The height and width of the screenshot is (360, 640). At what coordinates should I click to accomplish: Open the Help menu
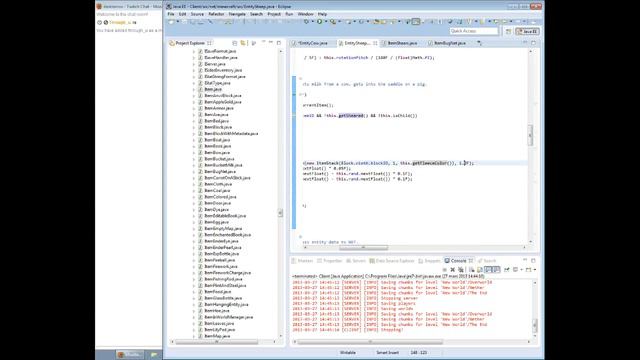pos(322,14)
